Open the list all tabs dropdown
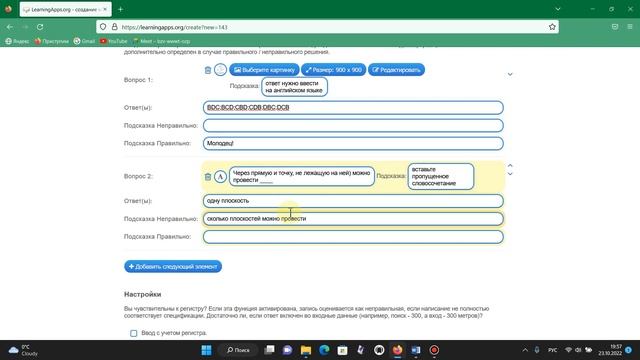This screenshot has height=360, width=640. click(558, 9)
